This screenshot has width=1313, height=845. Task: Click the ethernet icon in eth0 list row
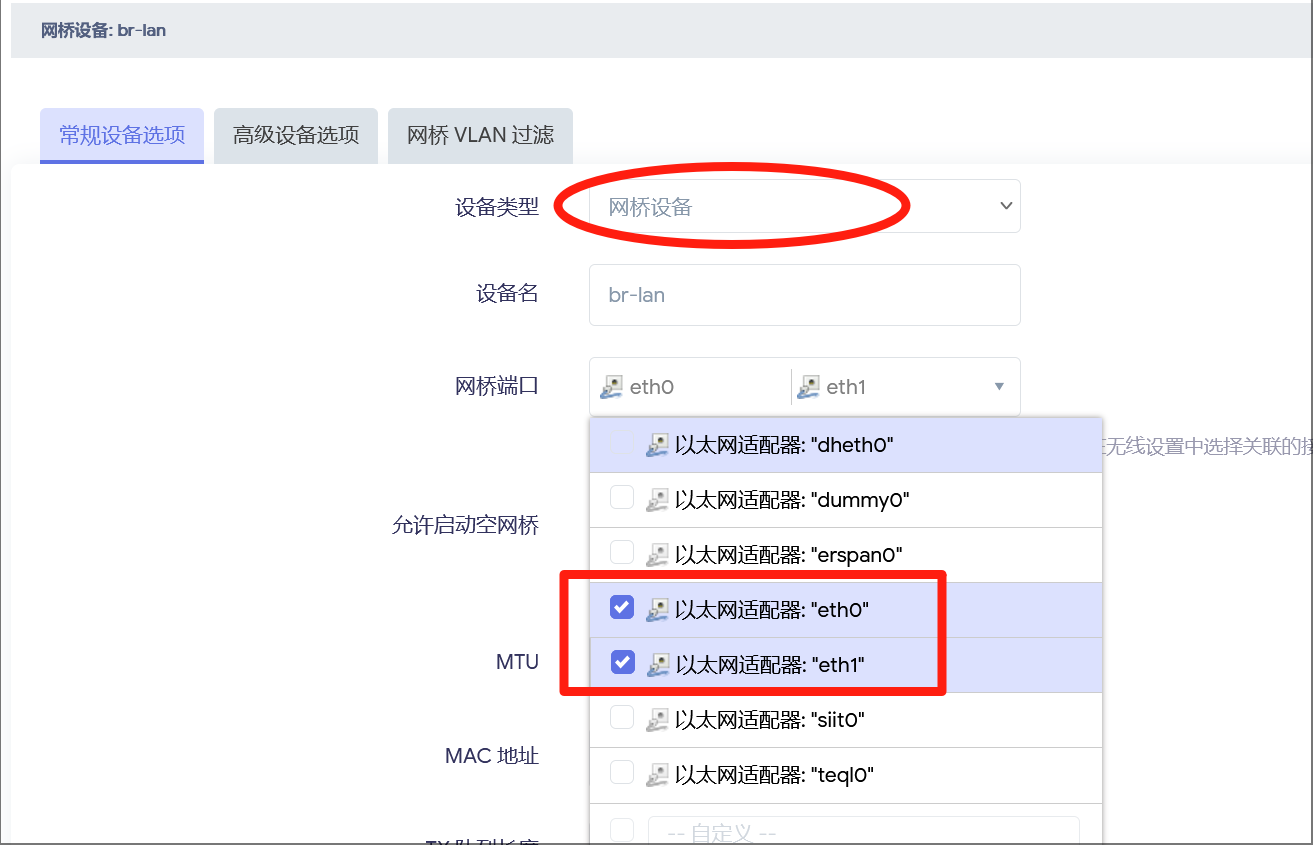click(657, 609)
